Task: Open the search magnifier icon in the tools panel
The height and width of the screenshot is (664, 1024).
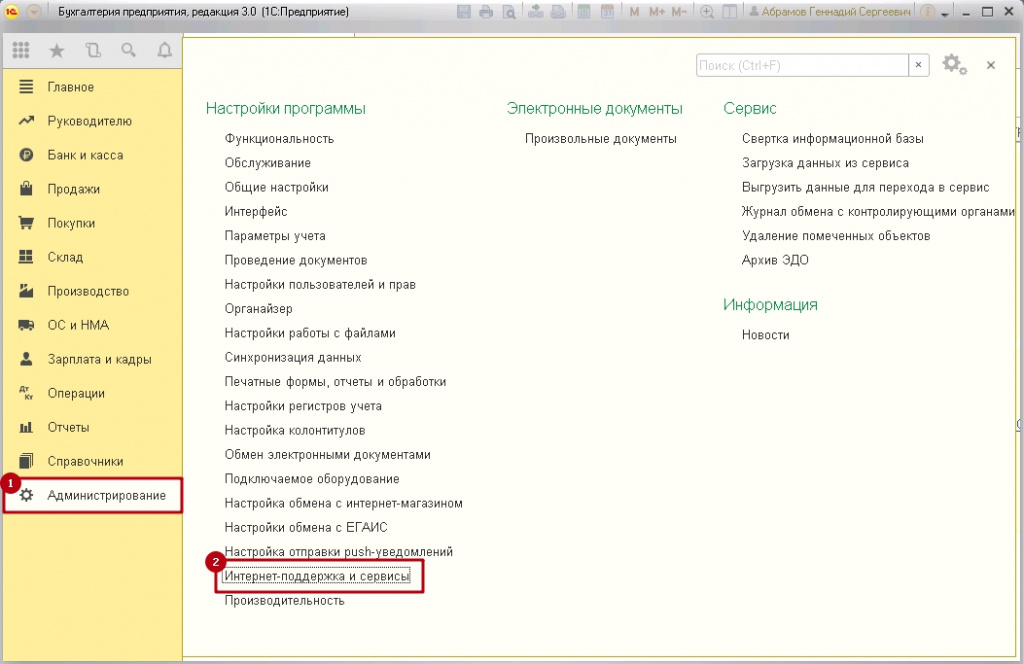Action: point(129,50)
